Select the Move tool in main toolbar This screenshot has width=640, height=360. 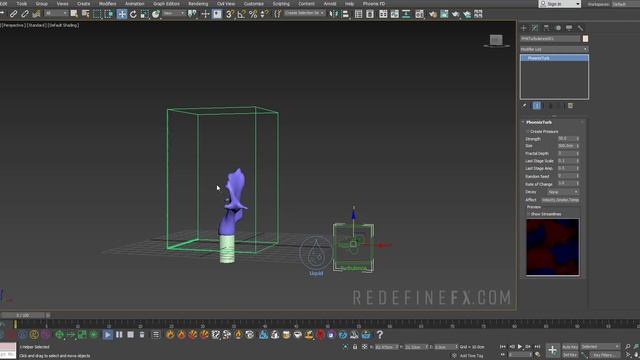point(122,14)
